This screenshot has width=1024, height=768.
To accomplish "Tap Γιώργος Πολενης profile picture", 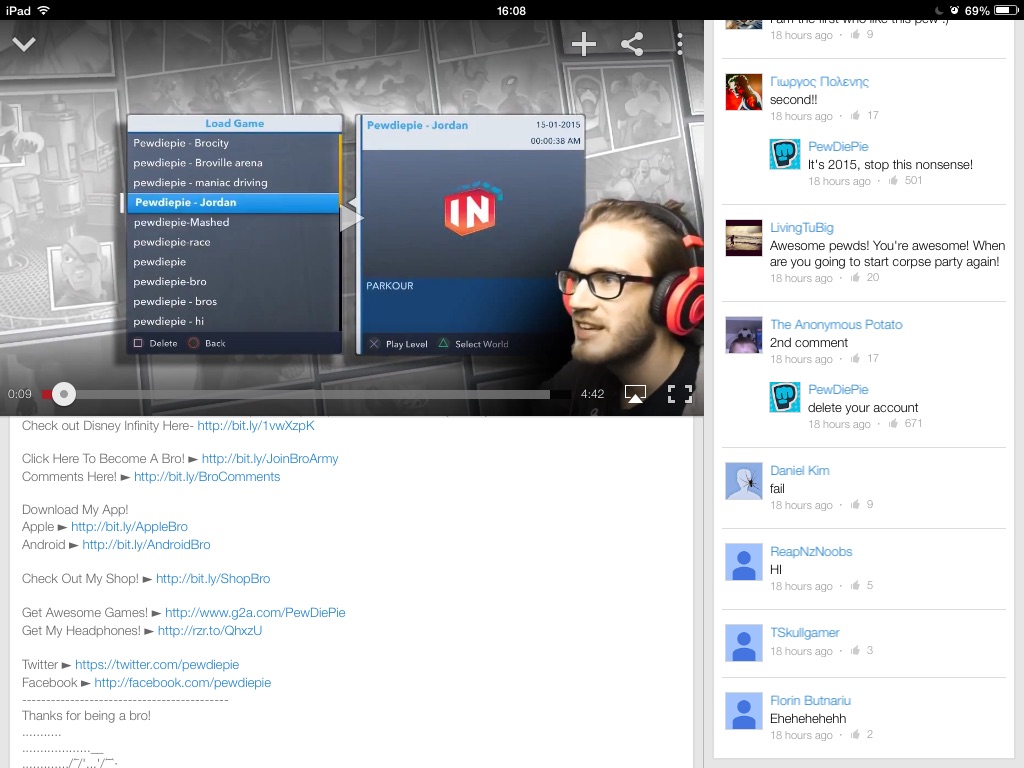I will click(x=744, y=92).
